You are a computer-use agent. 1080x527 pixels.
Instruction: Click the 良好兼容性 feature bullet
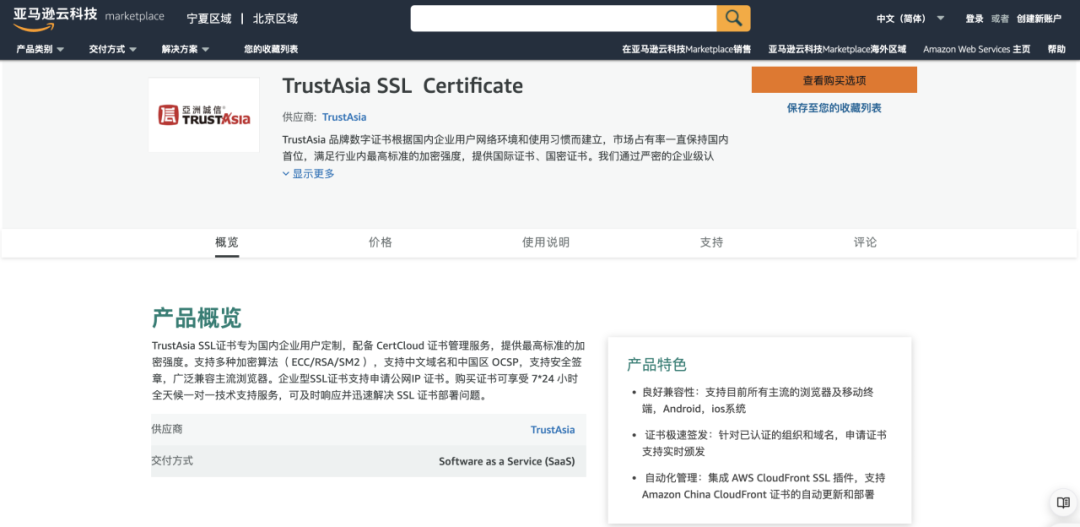[758, 400]
